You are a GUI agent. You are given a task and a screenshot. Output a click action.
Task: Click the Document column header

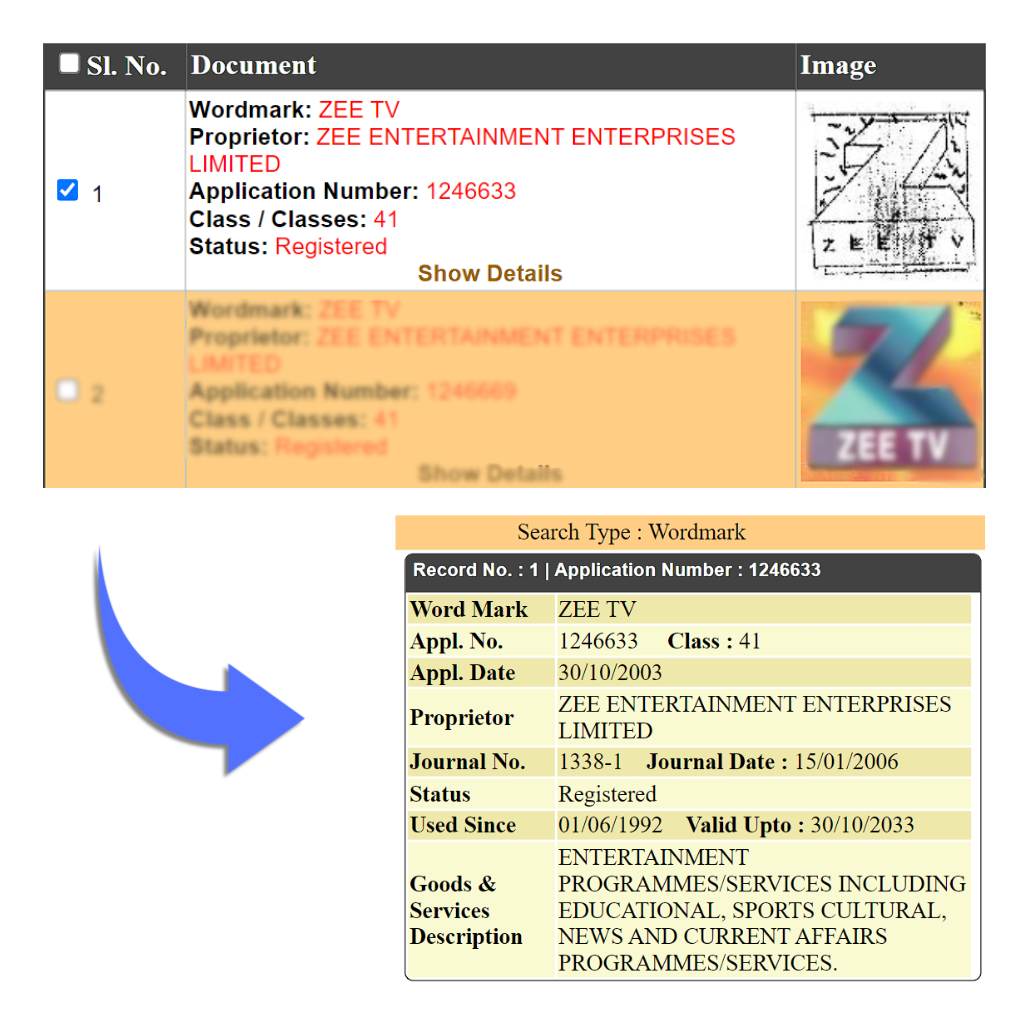(x=253, y=66)
